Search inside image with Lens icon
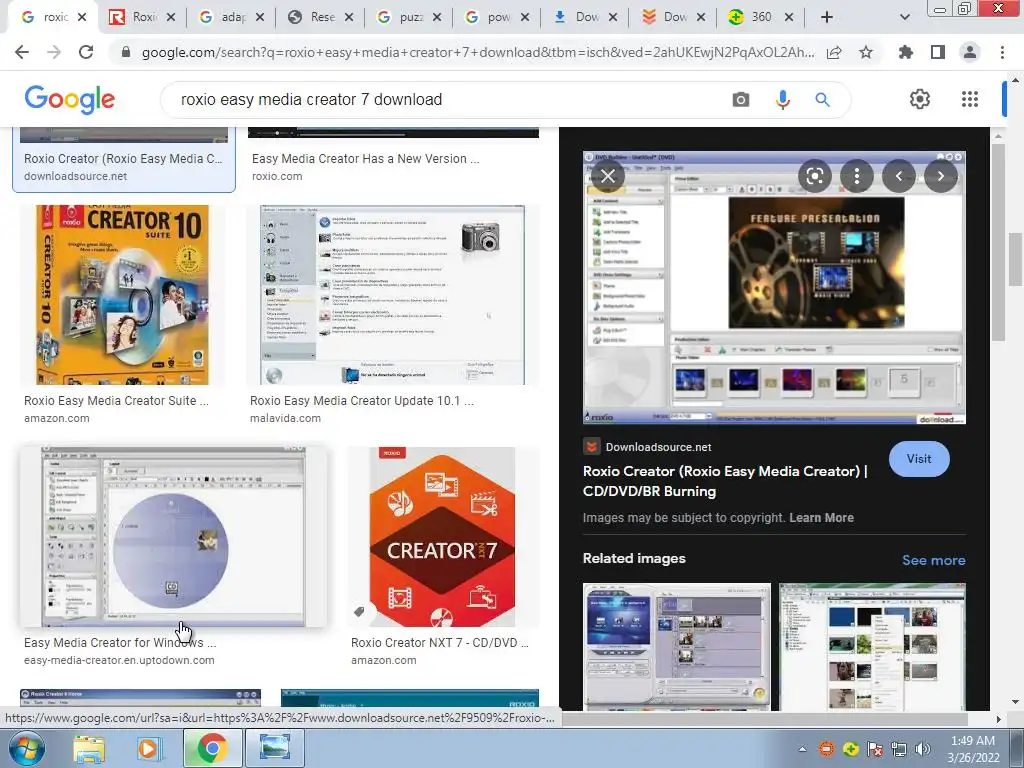The width and height of the screenshot is (1024, 768). [814, 176]
